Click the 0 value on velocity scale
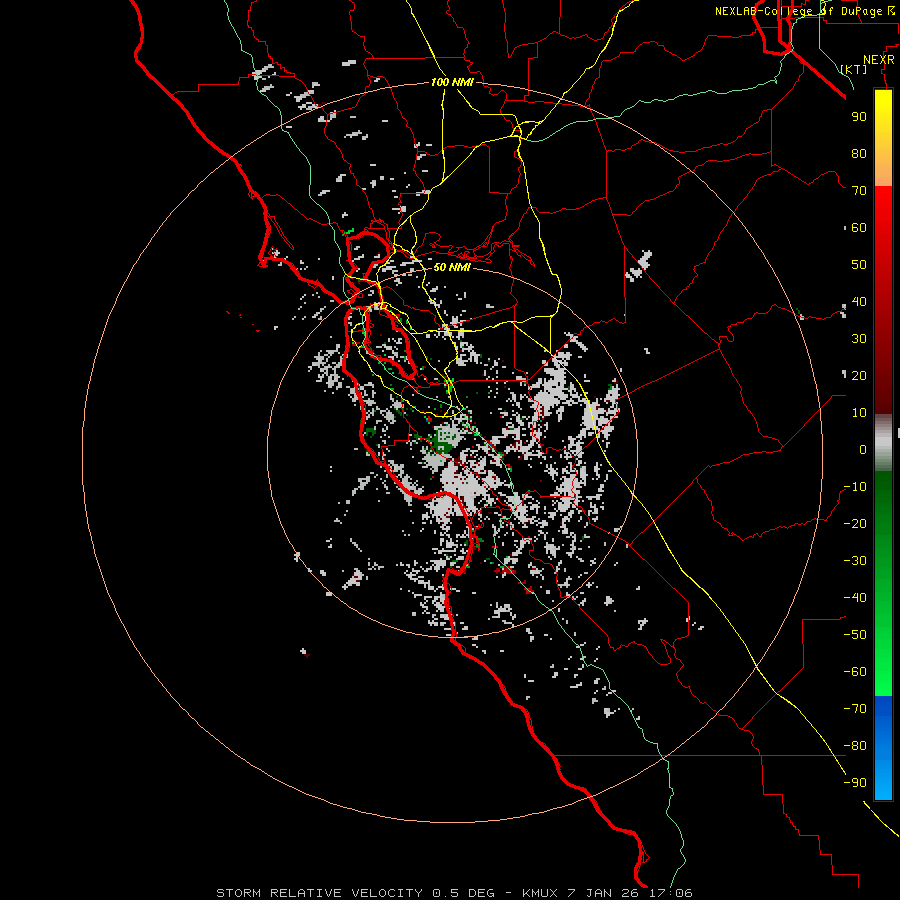This screenshot has height=900, width=900. pyautogui.click(x=863, y=450)
